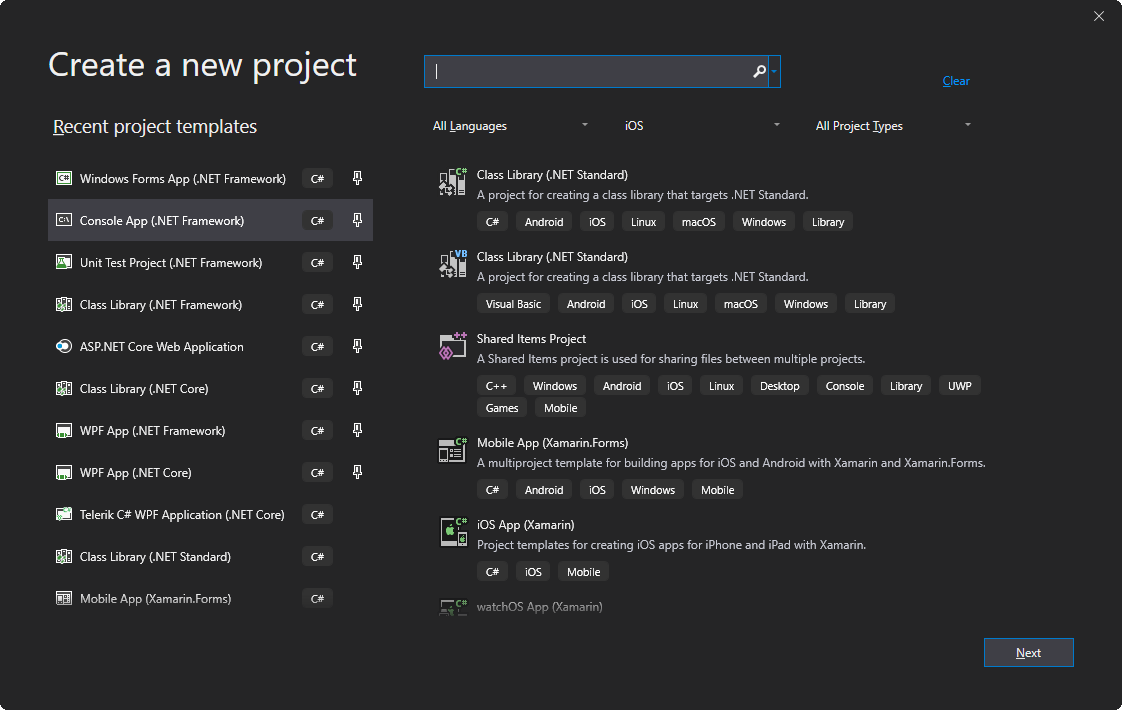Select Telerik C# WPF Application (.NET Core)
This screenshot has height=710, width=1122.
(x=210, y=515)
